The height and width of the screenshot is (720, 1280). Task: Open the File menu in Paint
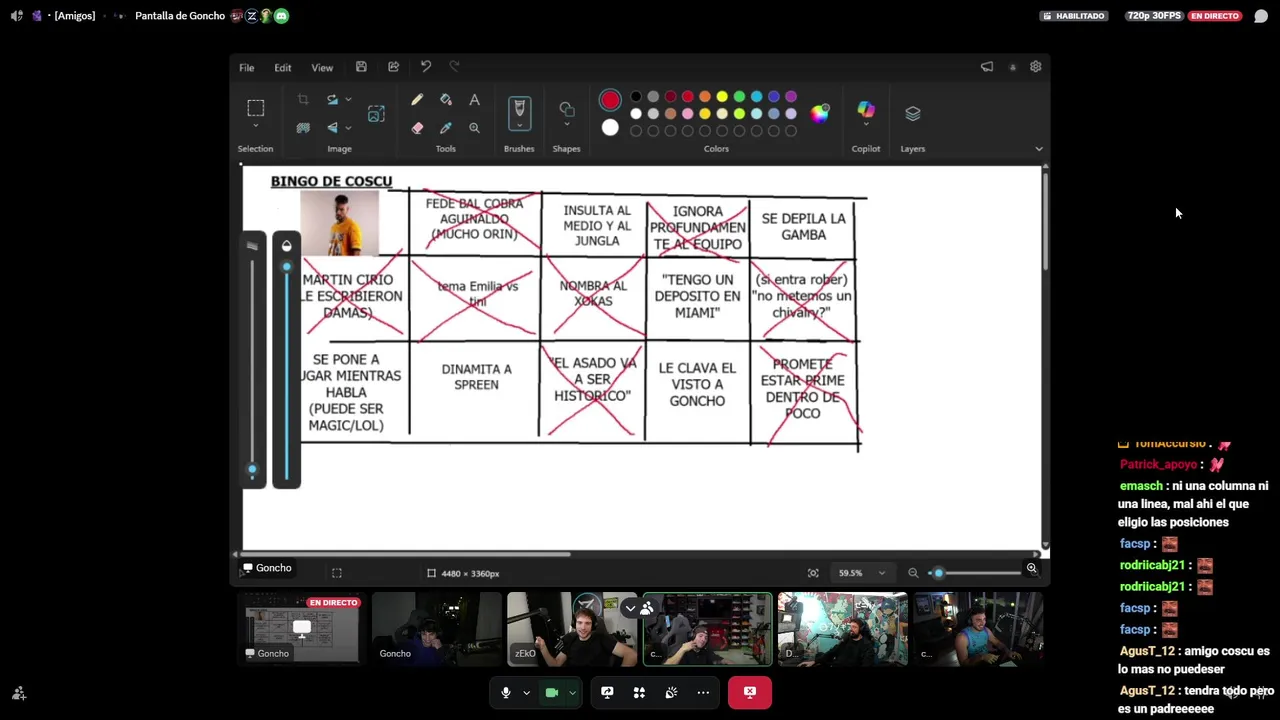[246, 67]
